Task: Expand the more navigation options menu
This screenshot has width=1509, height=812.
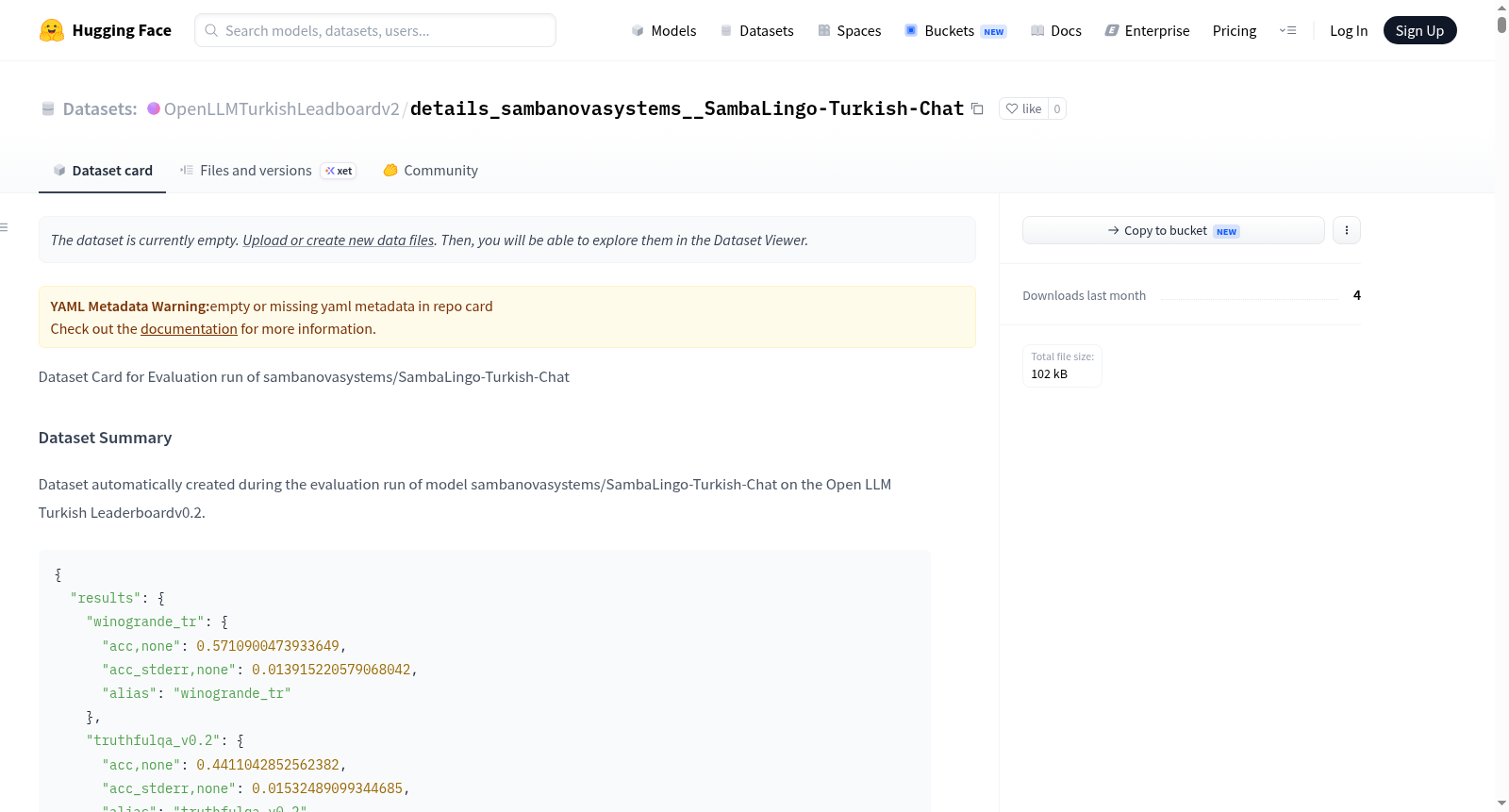Action: (x=1287, y=31)
